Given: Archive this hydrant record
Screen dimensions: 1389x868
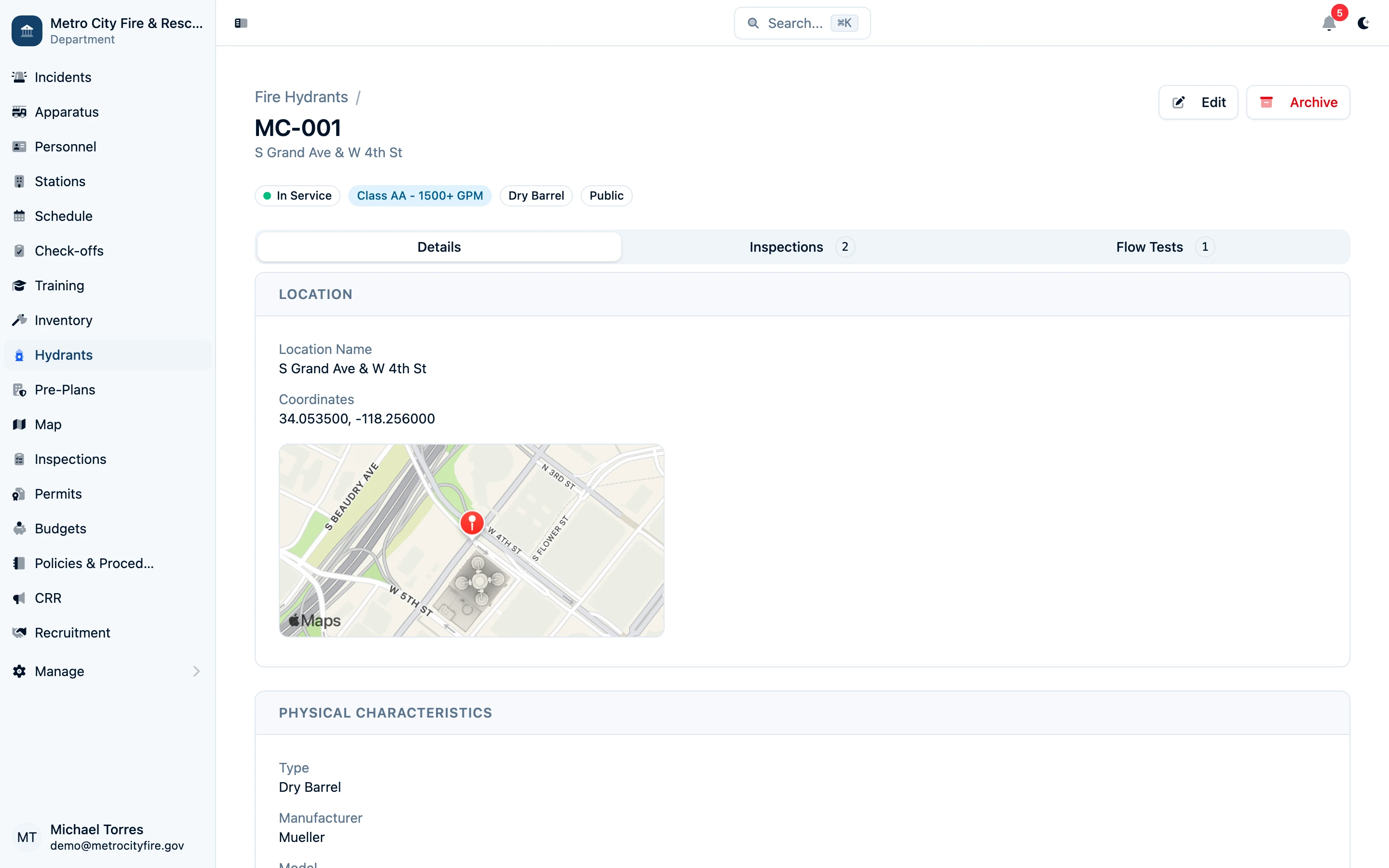Looking at the screenshot, I should click(x=1298, y=102).
